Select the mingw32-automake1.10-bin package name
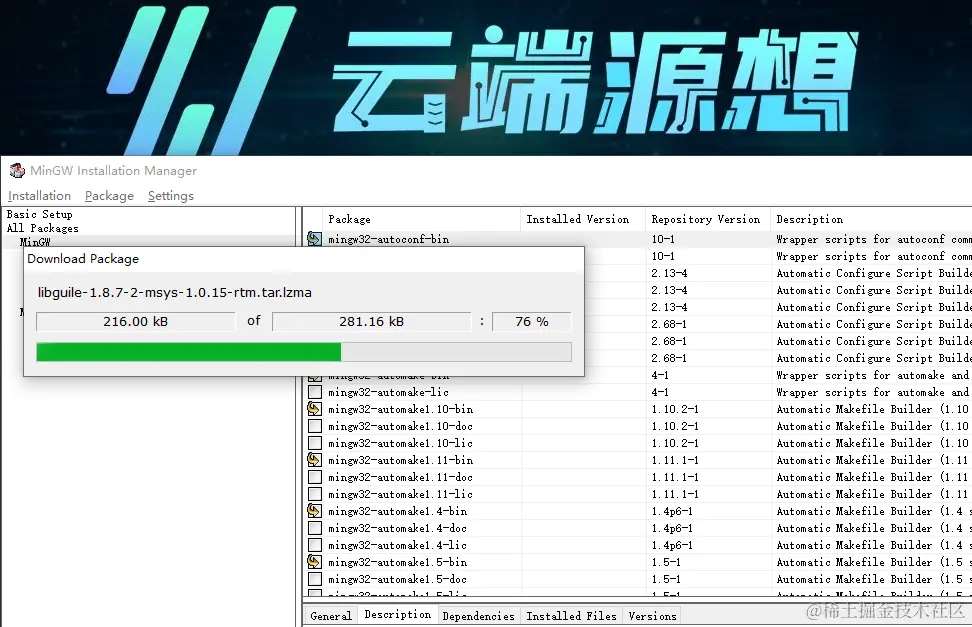The image size is (972, 627). (400, 409)
